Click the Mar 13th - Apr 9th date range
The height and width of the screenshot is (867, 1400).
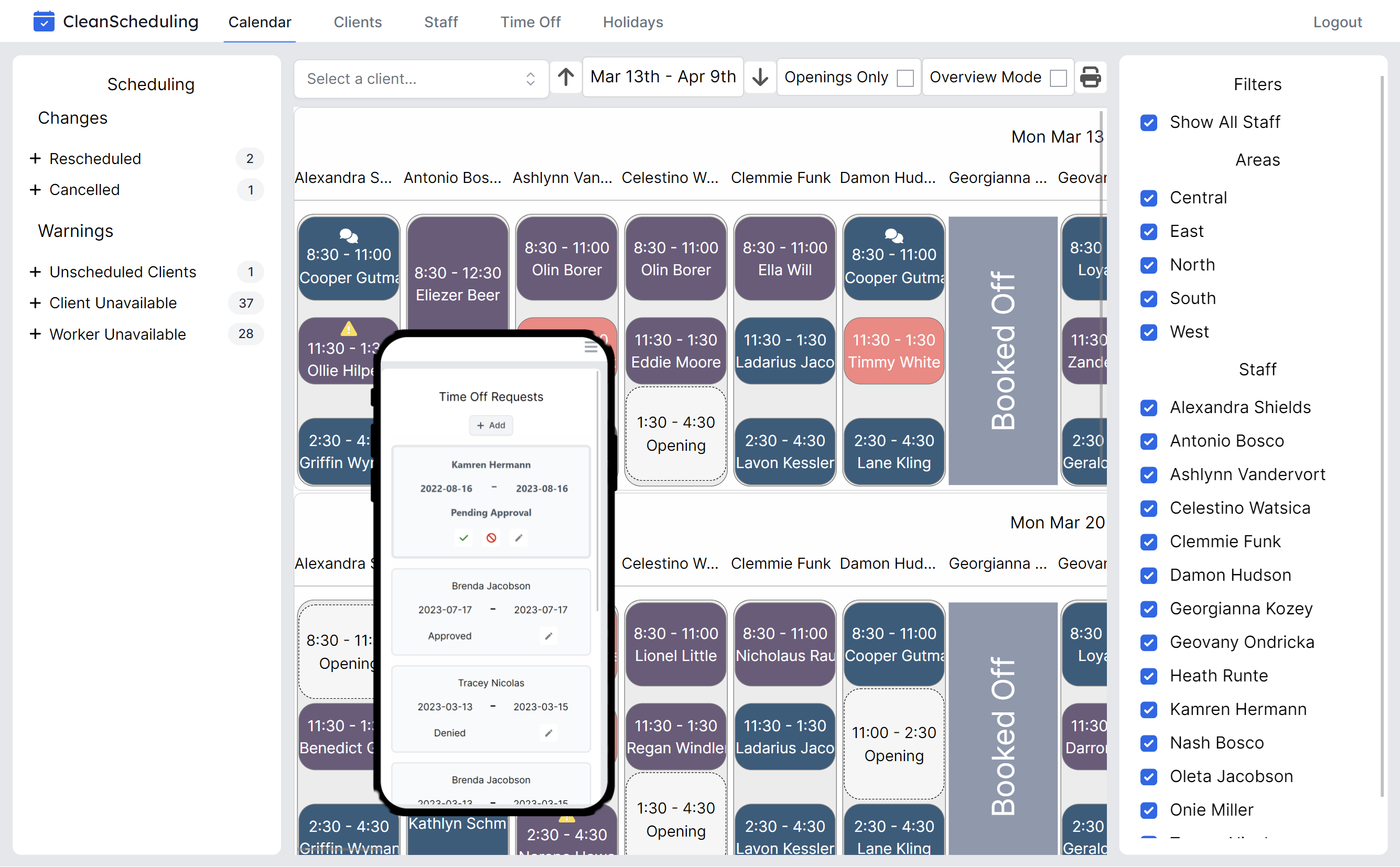tap(662, 77)
